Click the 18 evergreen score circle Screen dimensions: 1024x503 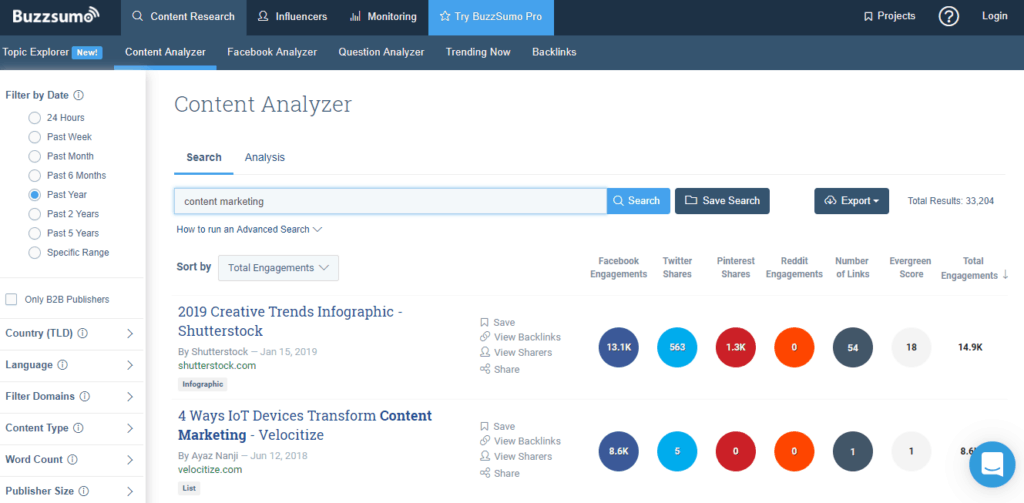(x=911, y=348)
